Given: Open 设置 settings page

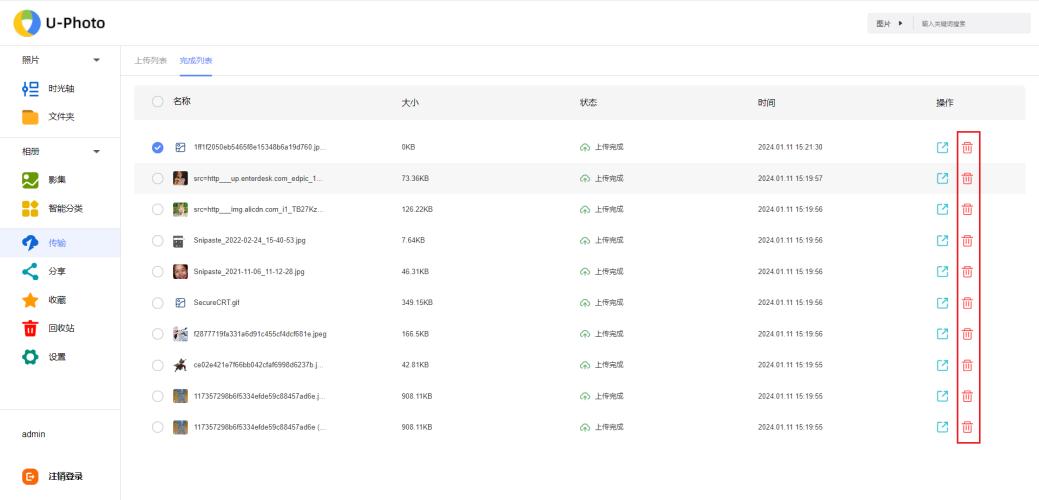Looking at the screenshot, I should pyautogui.click(x=60, y=357).
